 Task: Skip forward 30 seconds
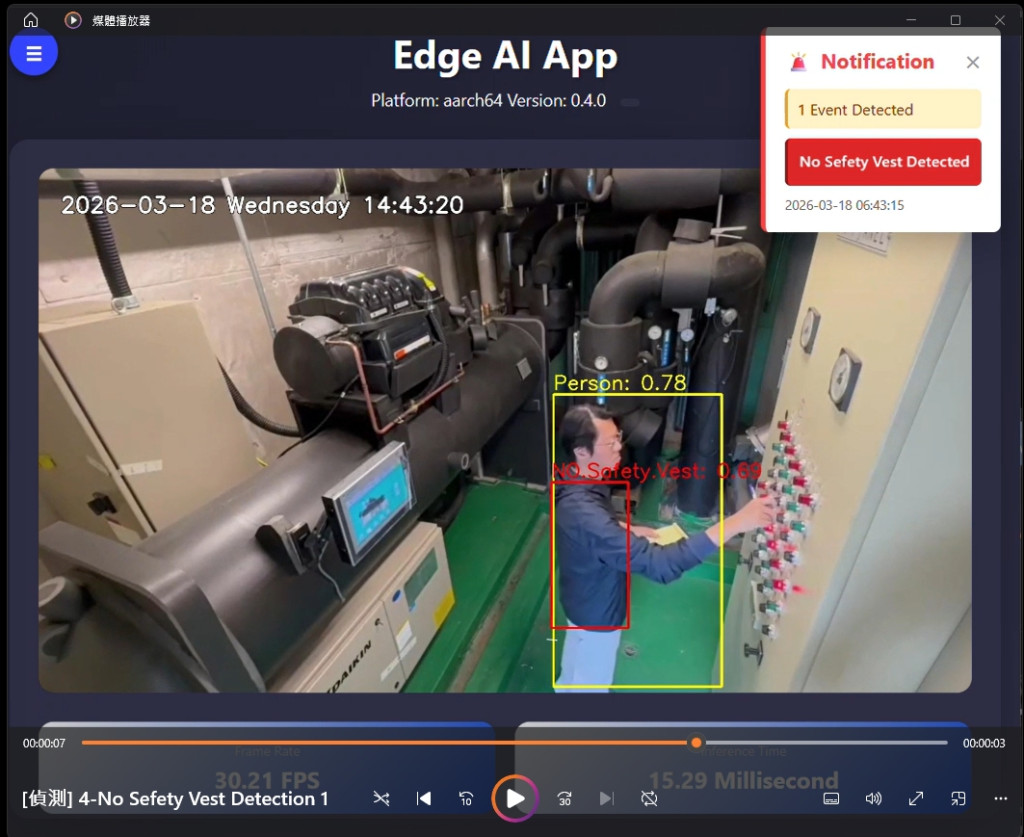coord(564,798)
